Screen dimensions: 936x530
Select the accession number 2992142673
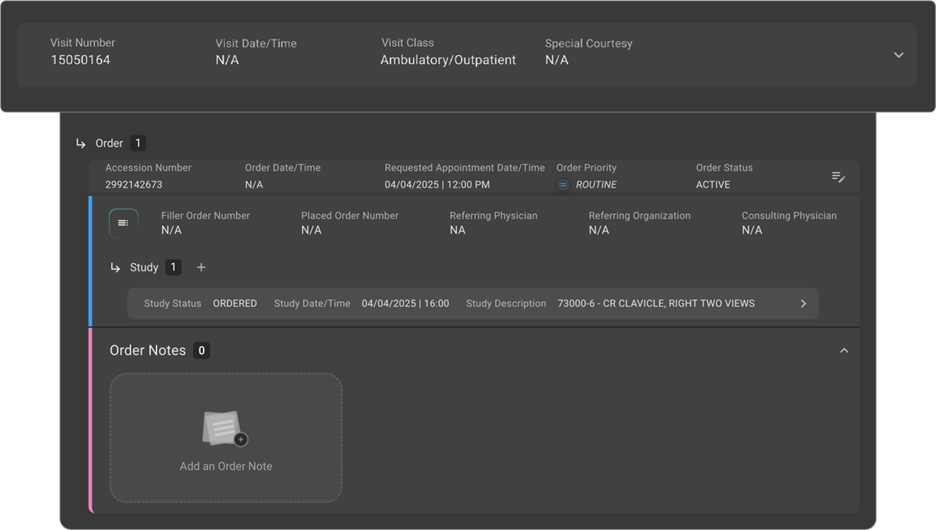(x=134, y=185)
